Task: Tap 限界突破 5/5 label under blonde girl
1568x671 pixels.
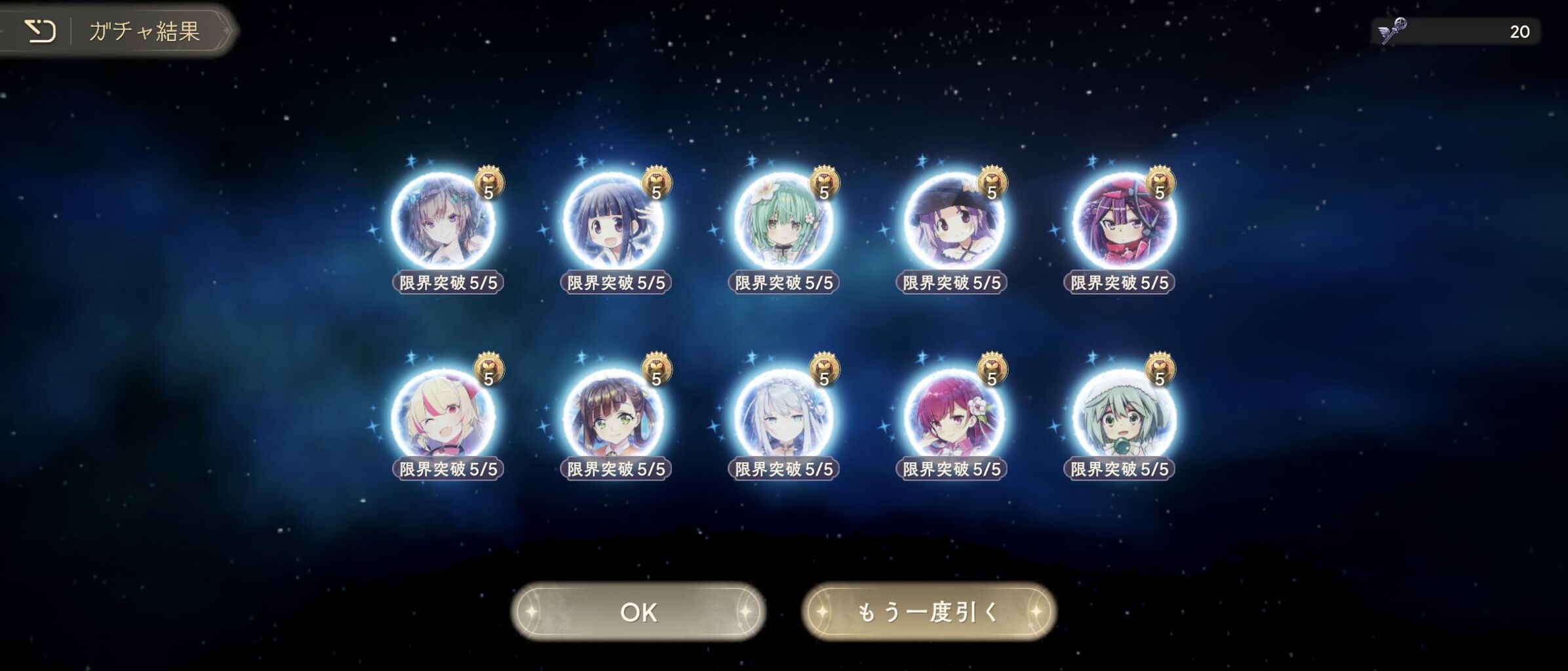Action: (x=448, y=469)
